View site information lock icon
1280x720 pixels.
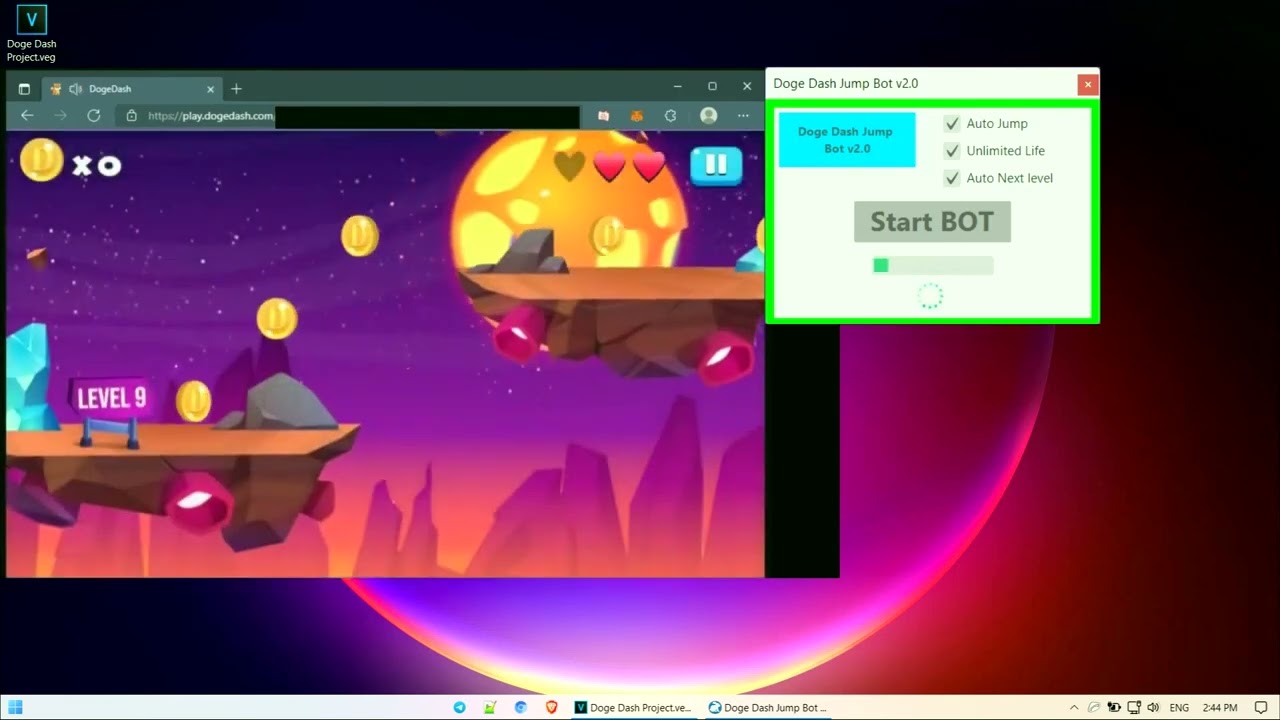132,116
